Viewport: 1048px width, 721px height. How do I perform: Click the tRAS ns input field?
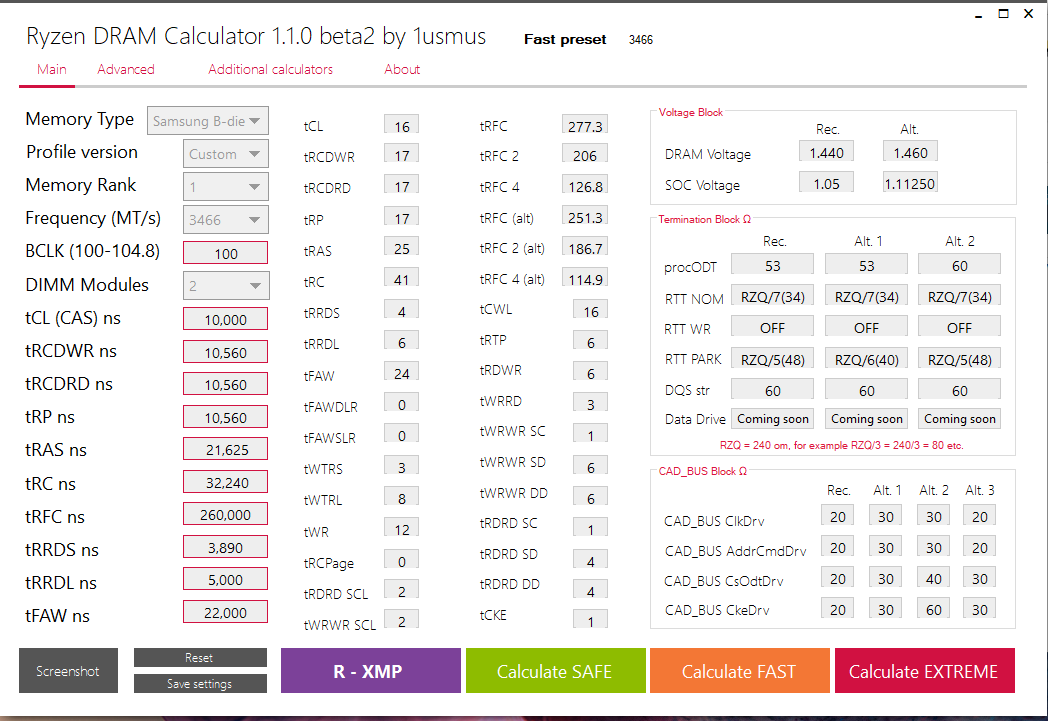coord(226,449)
